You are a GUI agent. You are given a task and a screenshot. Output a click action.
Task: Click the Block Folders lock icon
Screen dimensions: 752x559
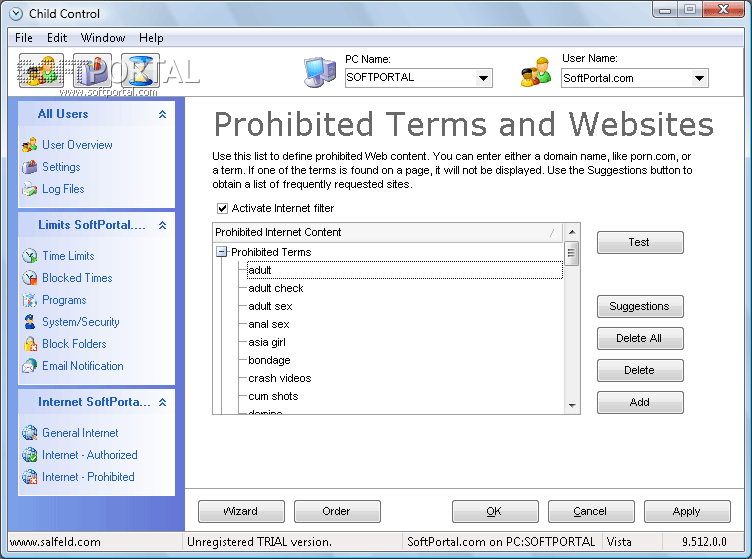(x=30, y=344)
